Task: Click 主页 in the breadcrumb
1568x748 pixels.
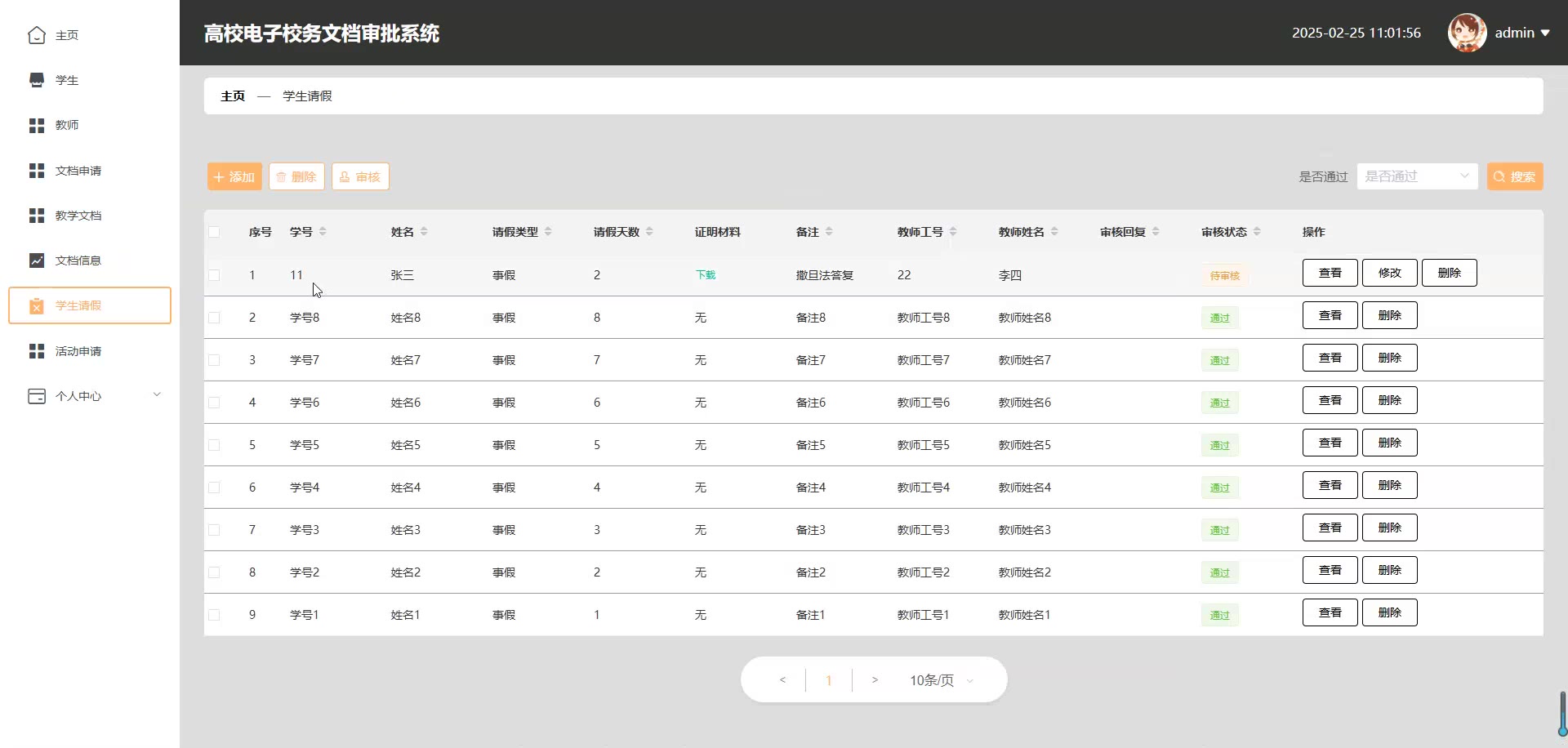Action: click(233, 96)
